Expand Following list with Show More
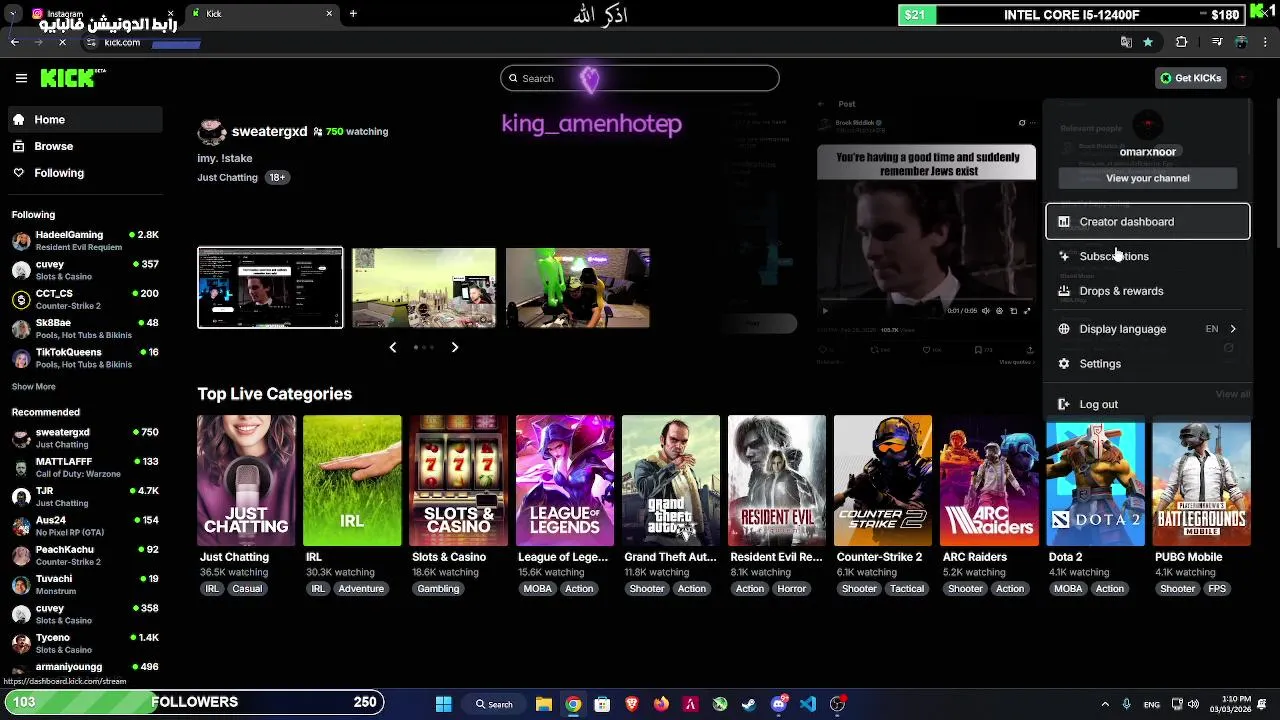 (x=33, y=387)
